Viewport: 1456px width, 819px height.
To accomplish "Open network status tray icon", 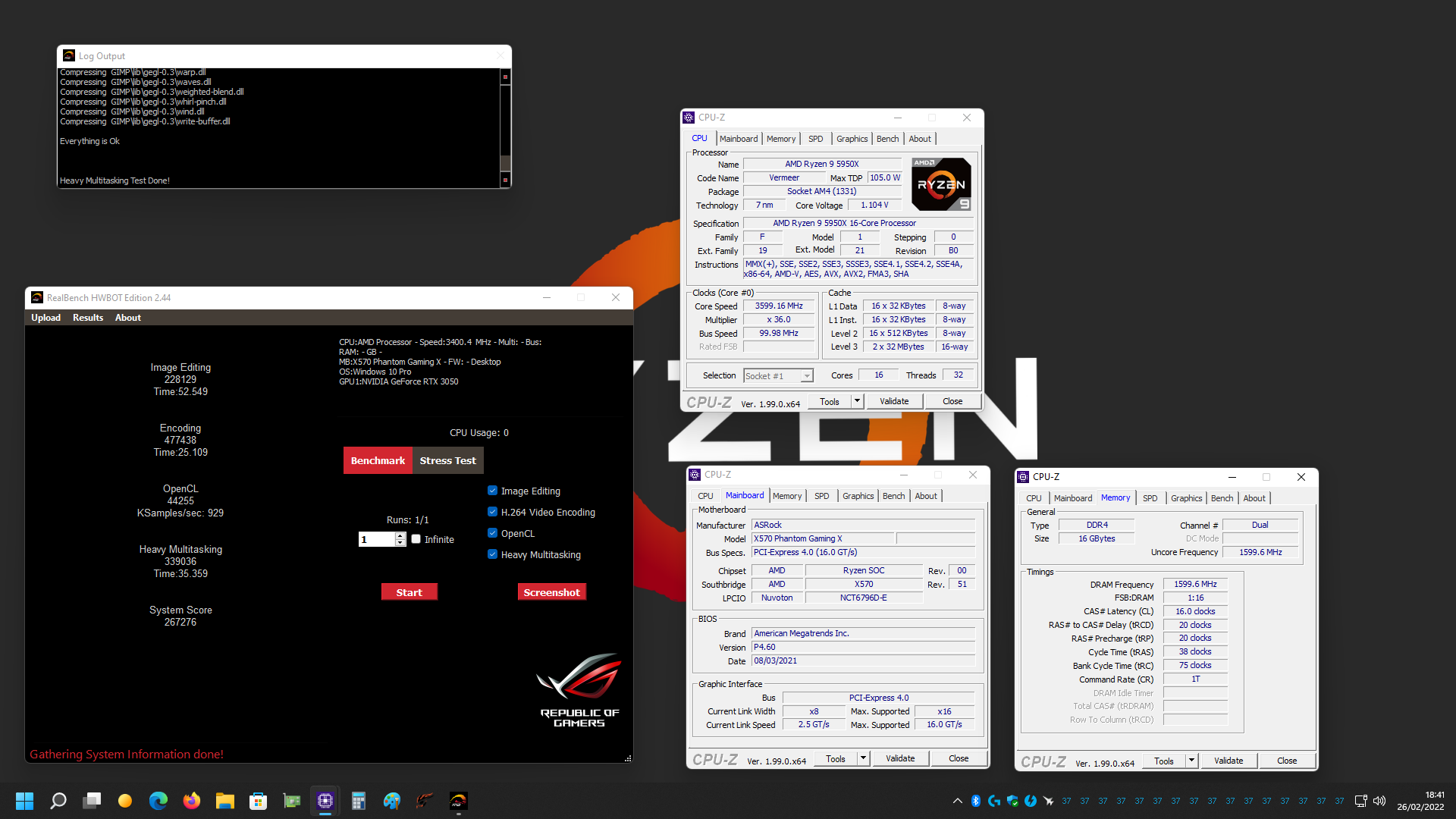I will [1361, 801].
